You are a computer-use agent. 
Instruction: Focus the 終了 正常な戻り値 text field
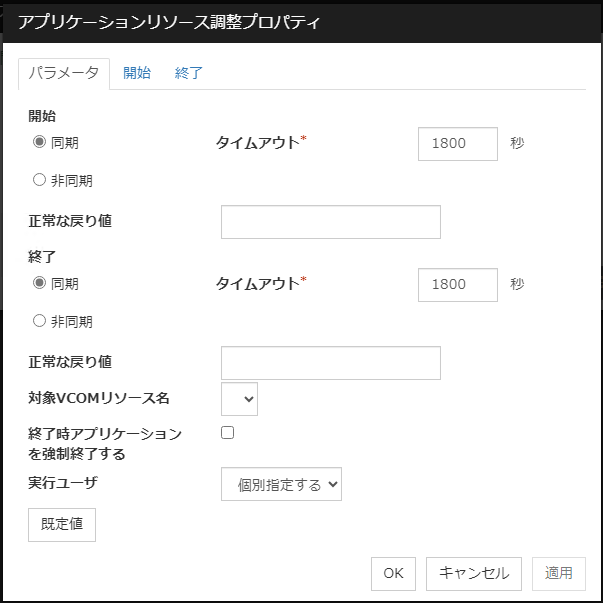click(x=330, y=363)
